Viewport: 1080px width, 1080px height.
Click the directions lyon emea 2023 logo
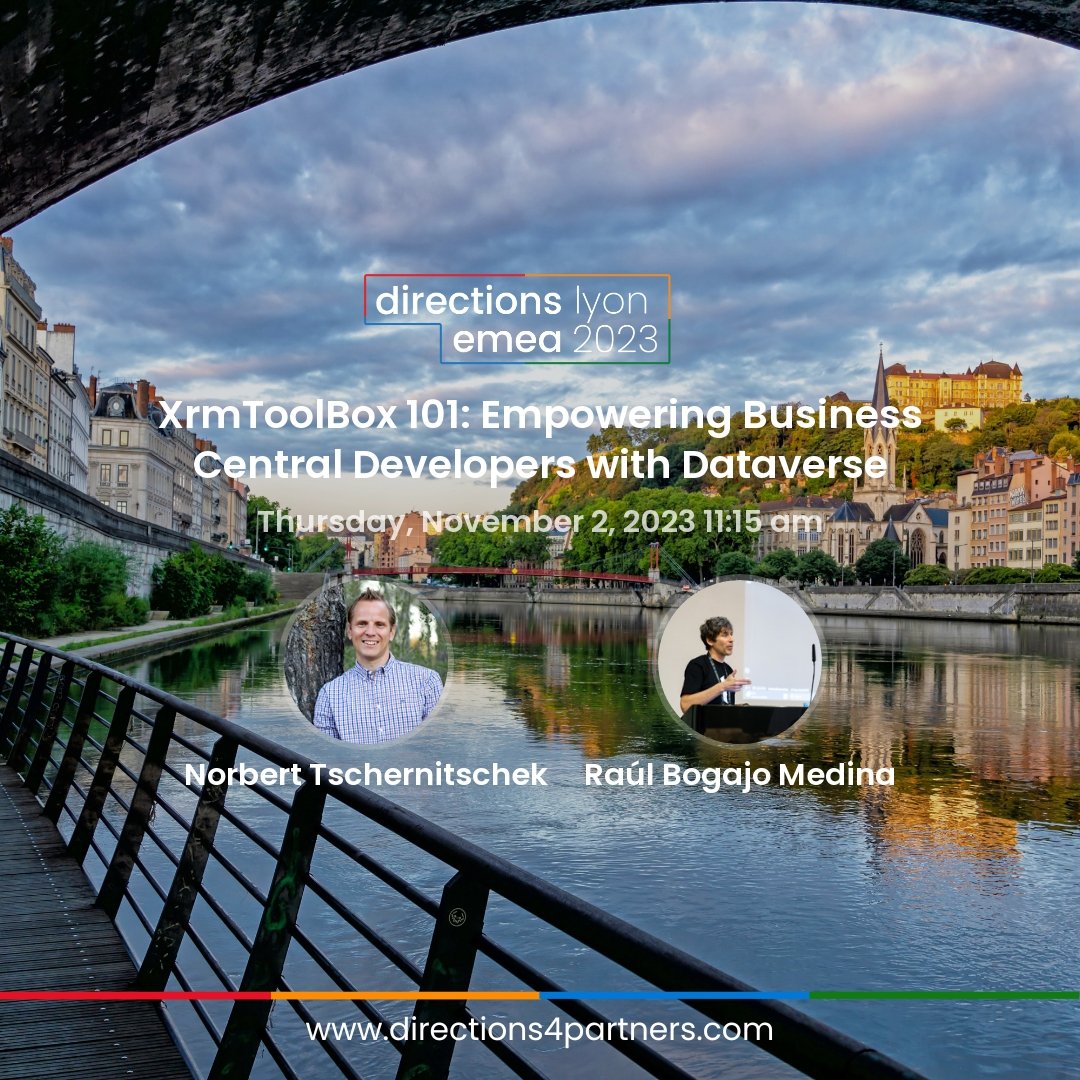tap(517, 319)
